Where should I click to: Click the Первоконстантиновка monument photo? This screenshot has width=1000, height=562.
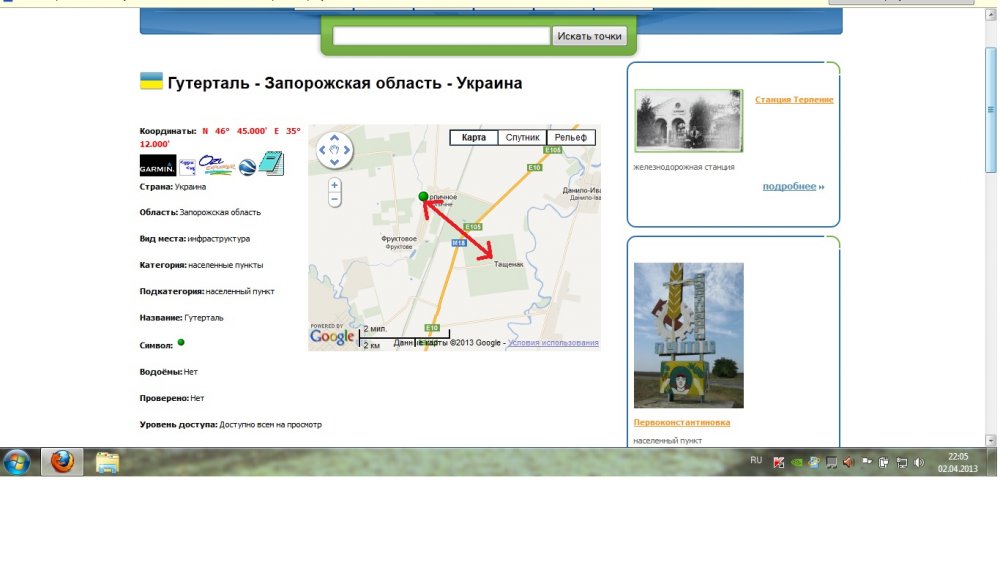(688, 335)
